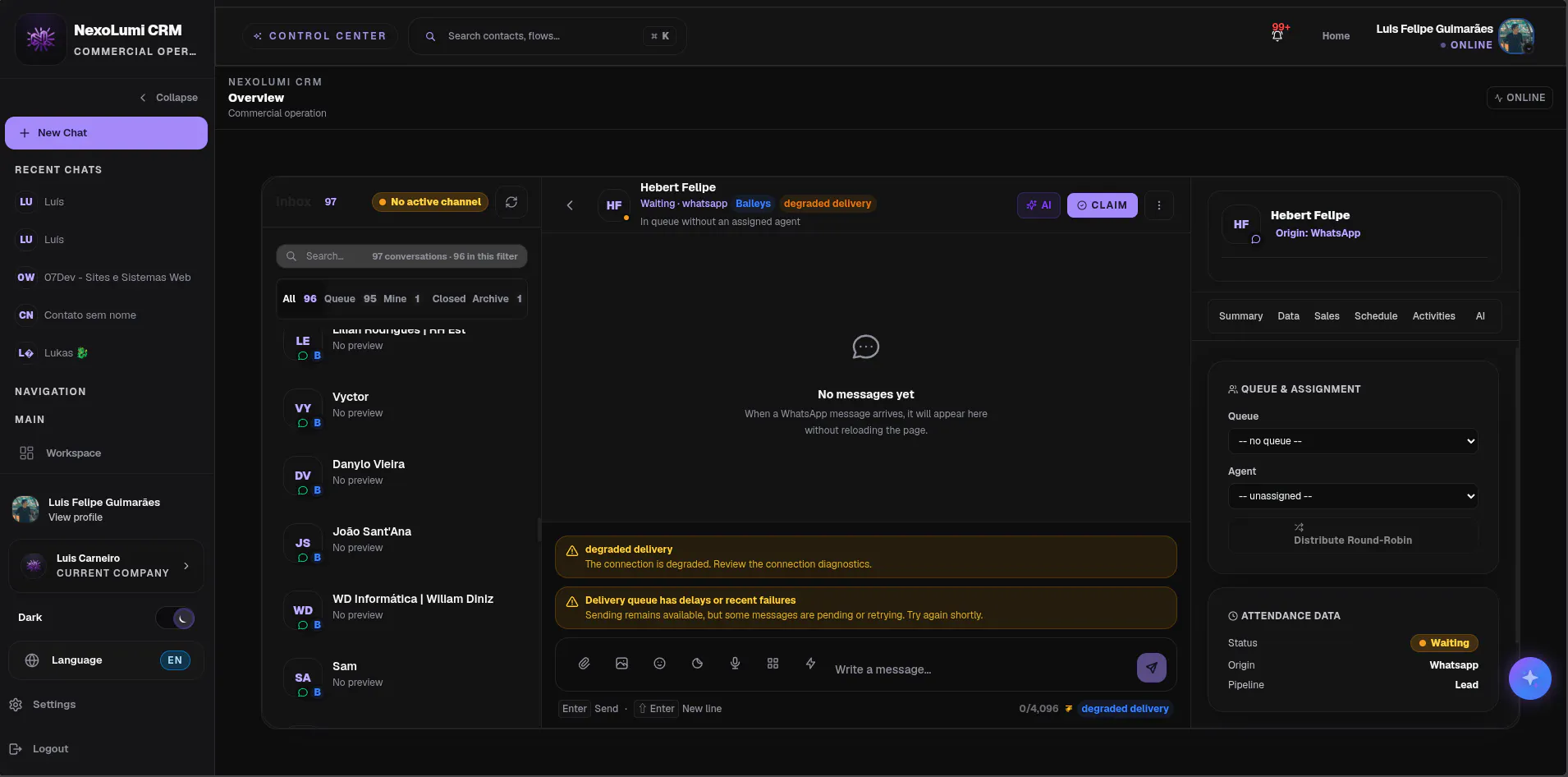Send the message with arrow button
1568x777 pixels.
click(1152, 668)
